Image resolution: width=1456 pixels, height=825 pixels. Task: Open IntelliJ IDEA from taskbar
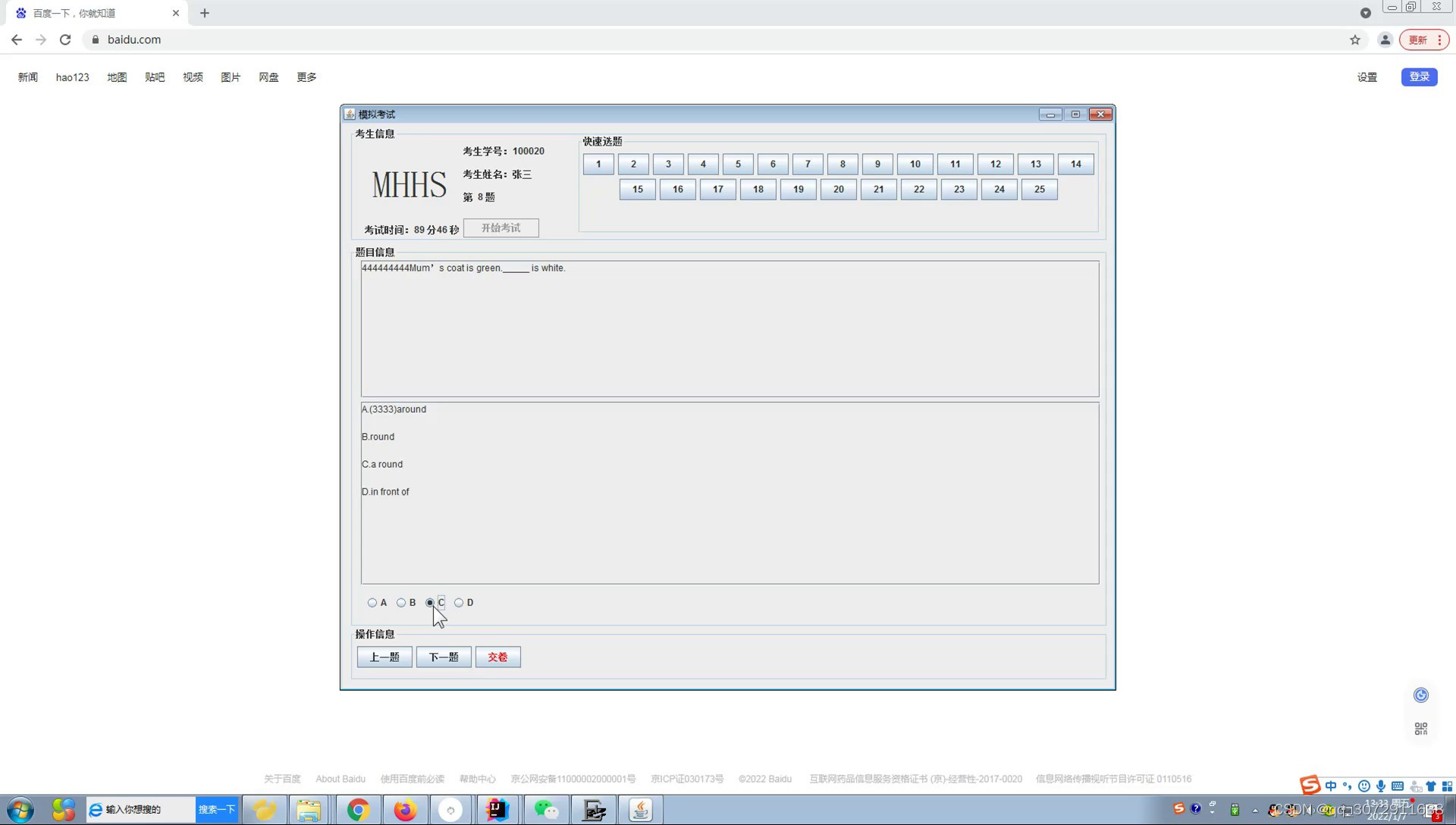497,810
